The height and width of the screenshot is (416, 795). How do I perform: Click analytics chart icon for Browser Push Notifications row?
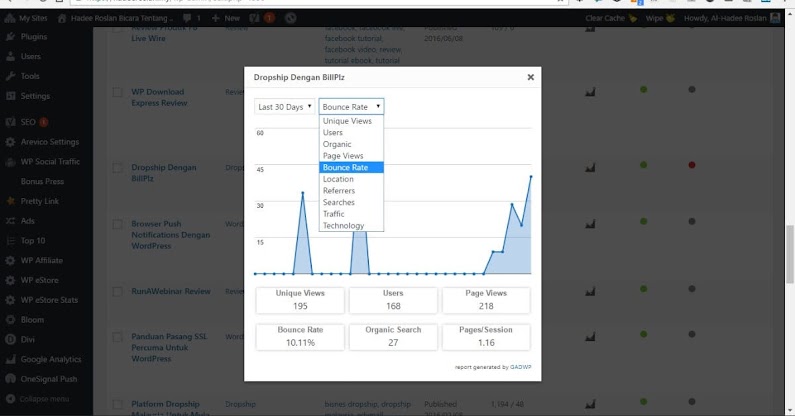pyautogui.click(x=590, y=224)
